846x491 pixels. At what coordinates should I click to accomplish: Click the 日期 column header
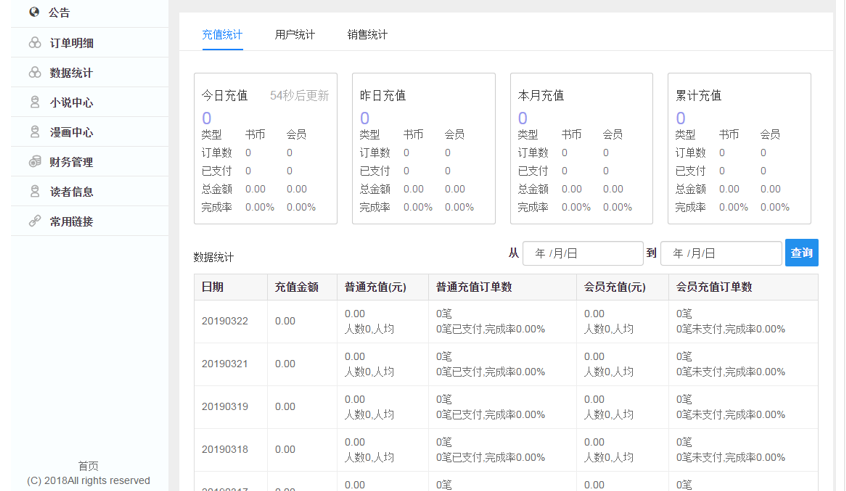(x=212, y=287)
